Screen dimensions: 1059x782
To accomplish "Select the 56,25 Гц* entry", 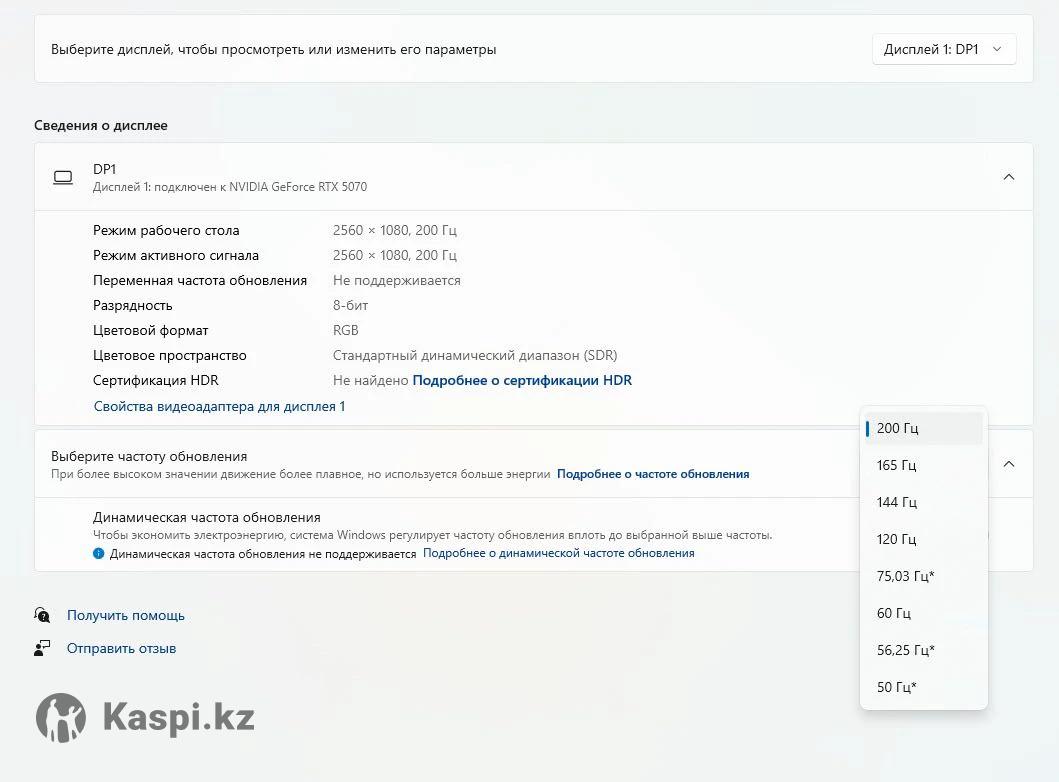I will click(x=905, y=650).
